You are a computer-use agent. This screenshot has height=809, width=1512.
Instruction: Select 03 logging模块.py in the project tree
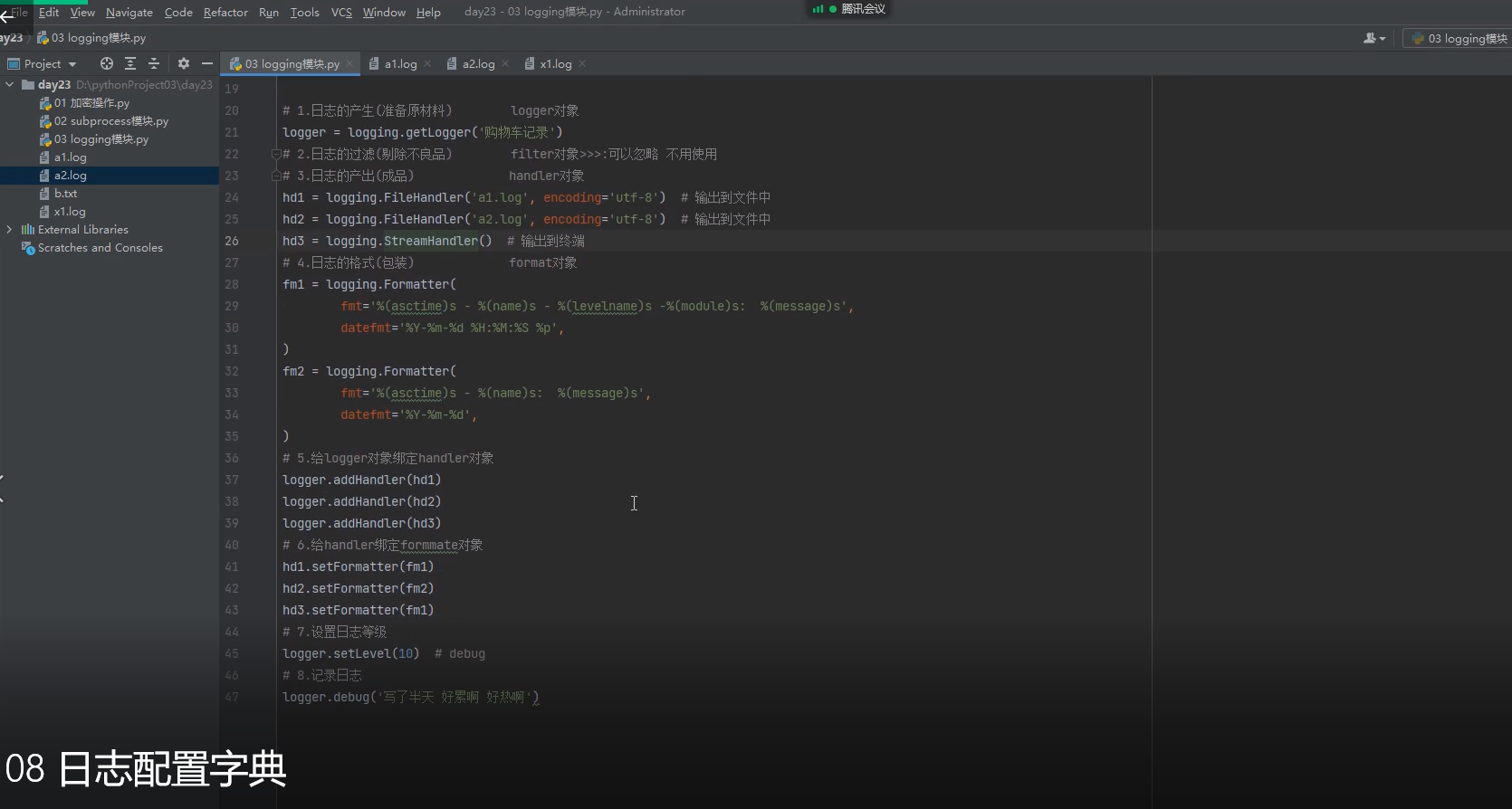coord(101,139)
